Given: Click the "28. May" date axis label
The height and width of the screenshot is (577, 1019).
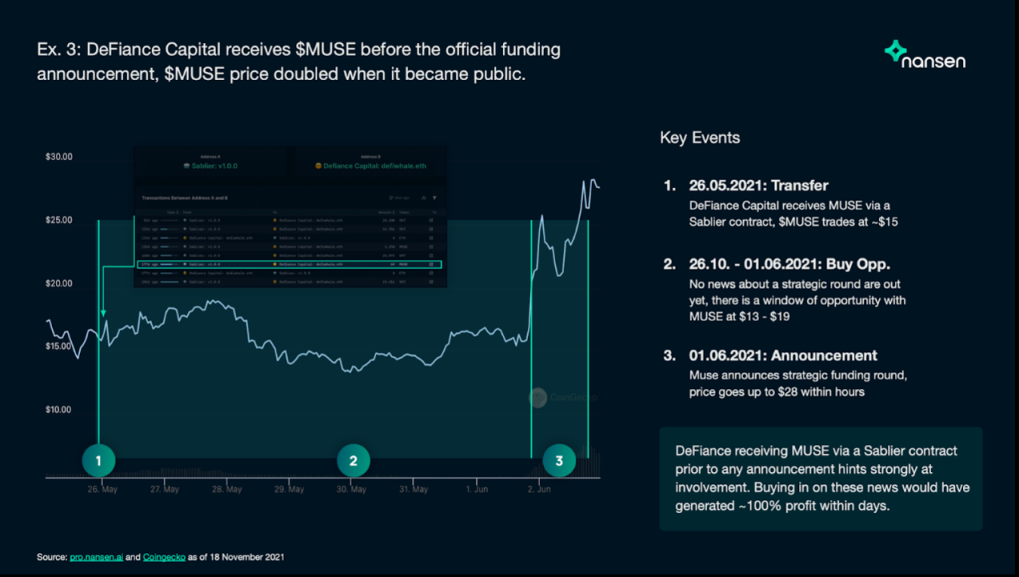Looking at the screenshot, I should tap(227, 489).
